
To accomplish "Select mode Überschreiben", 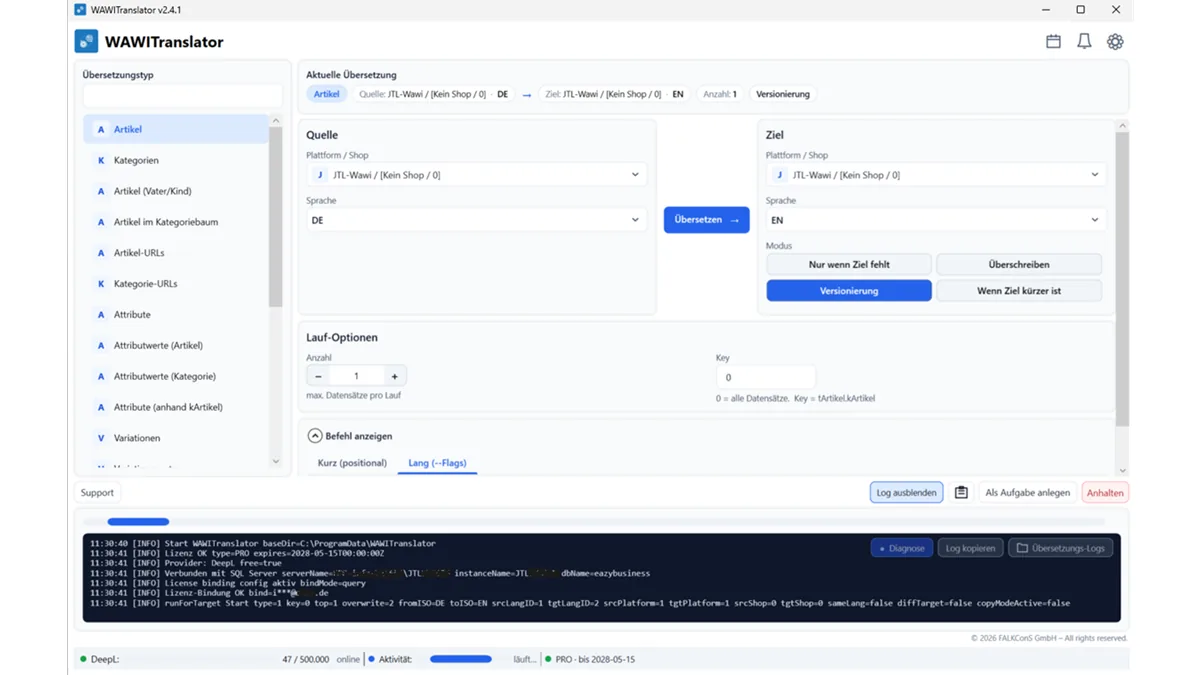I will pos(1019,265).
